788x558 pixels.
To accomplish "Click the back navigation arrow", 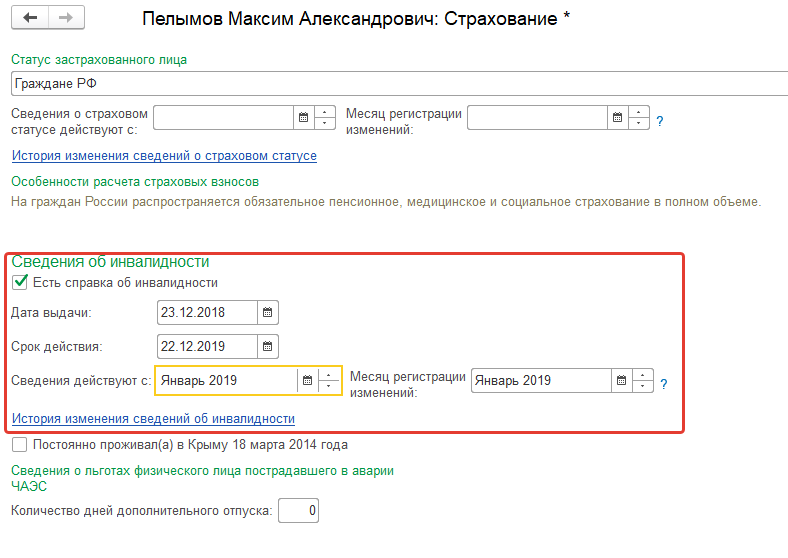I will coord(29,18).
